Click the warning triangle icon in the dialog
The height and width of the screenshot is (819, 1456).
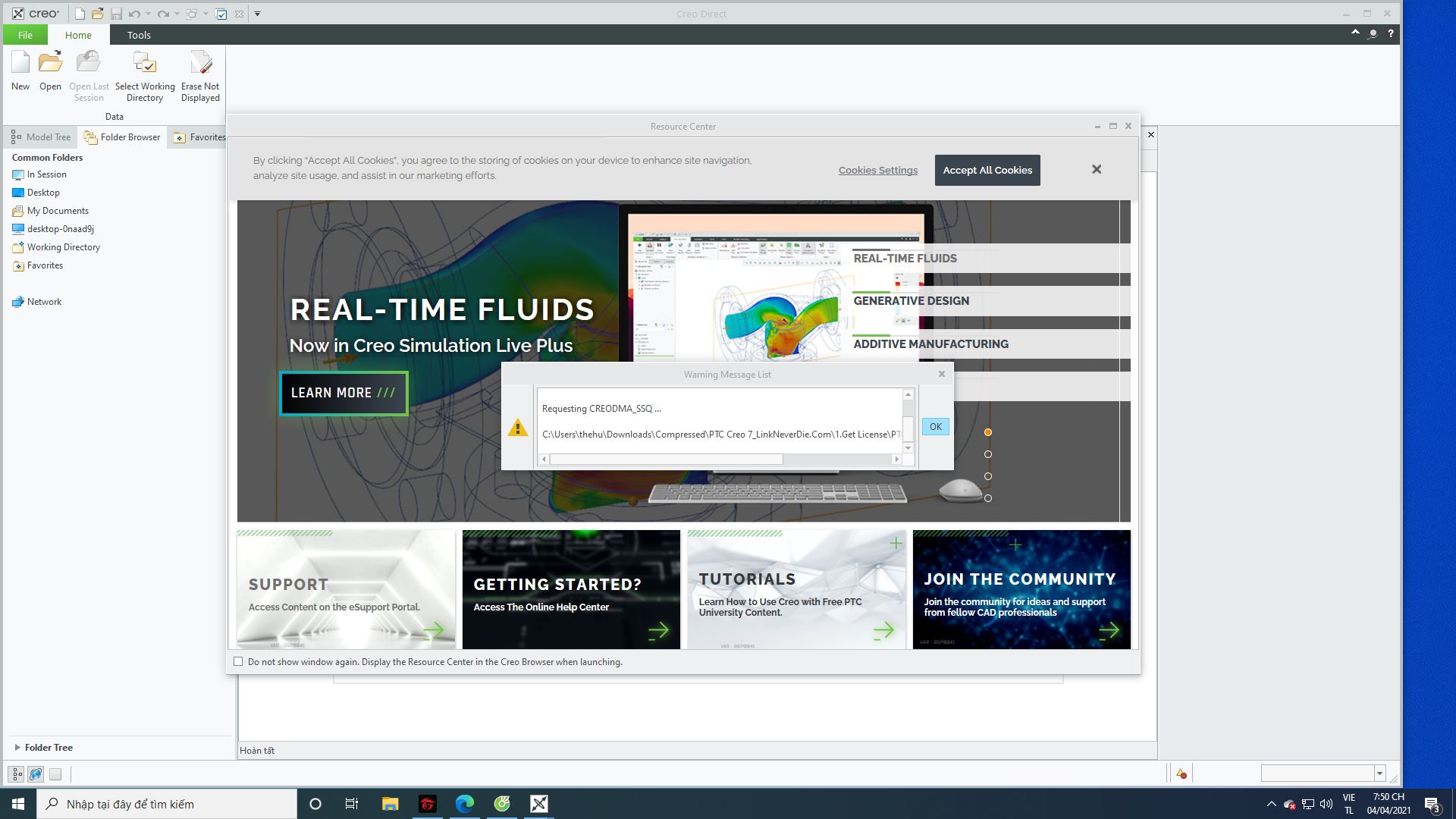(518, 428)
